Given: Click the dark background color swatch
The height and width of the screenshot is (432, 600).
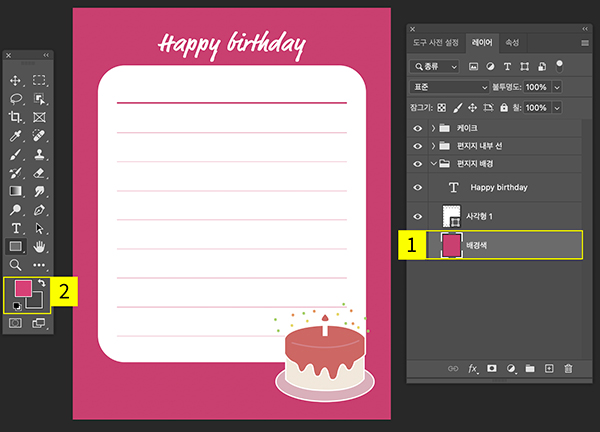Looking at the screenshot, I should pos(36,302).
